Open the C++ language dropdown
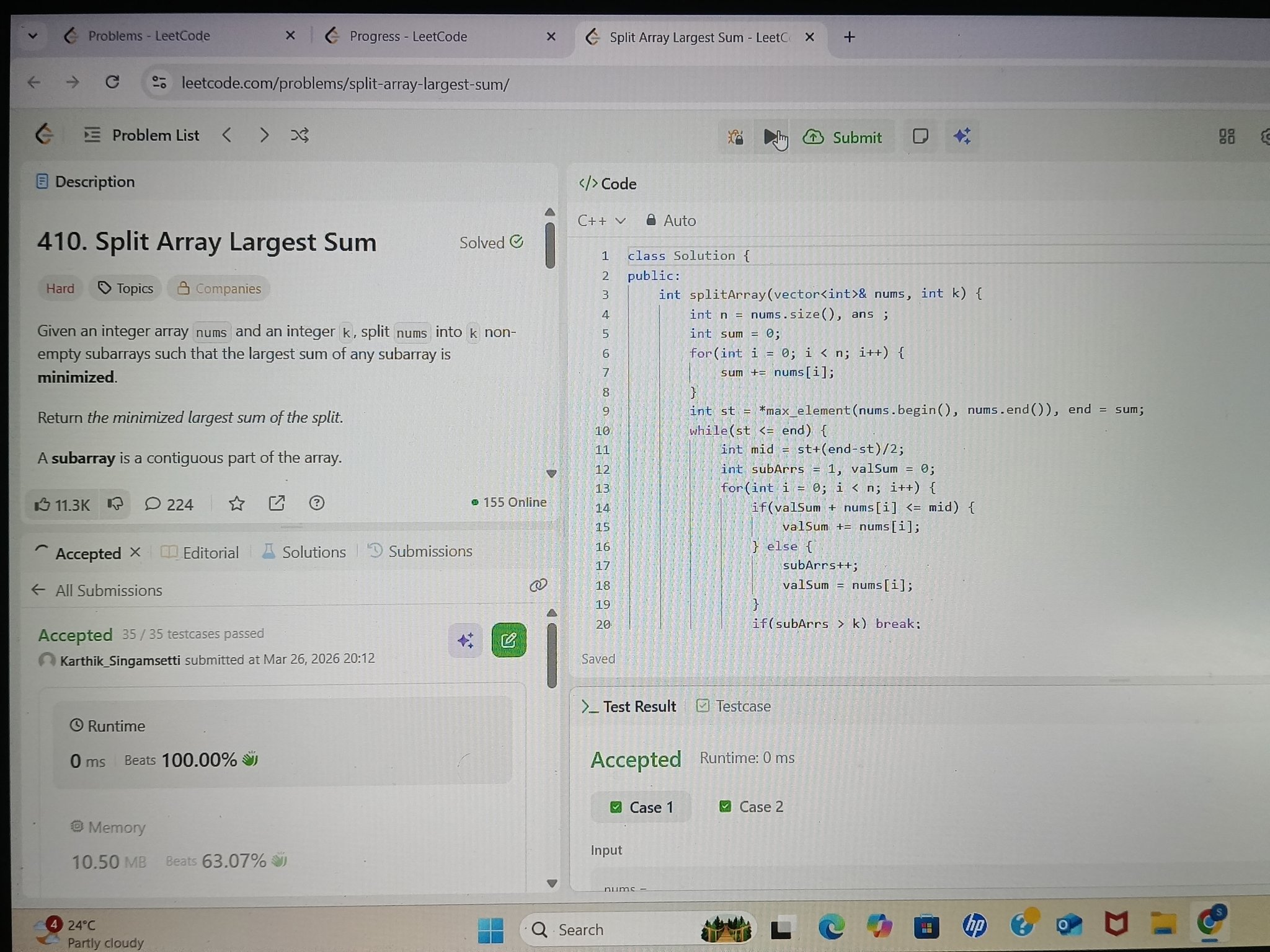The height and width of the screenshot is (952, 1270). pyautogui.click(x=601, y=221)
